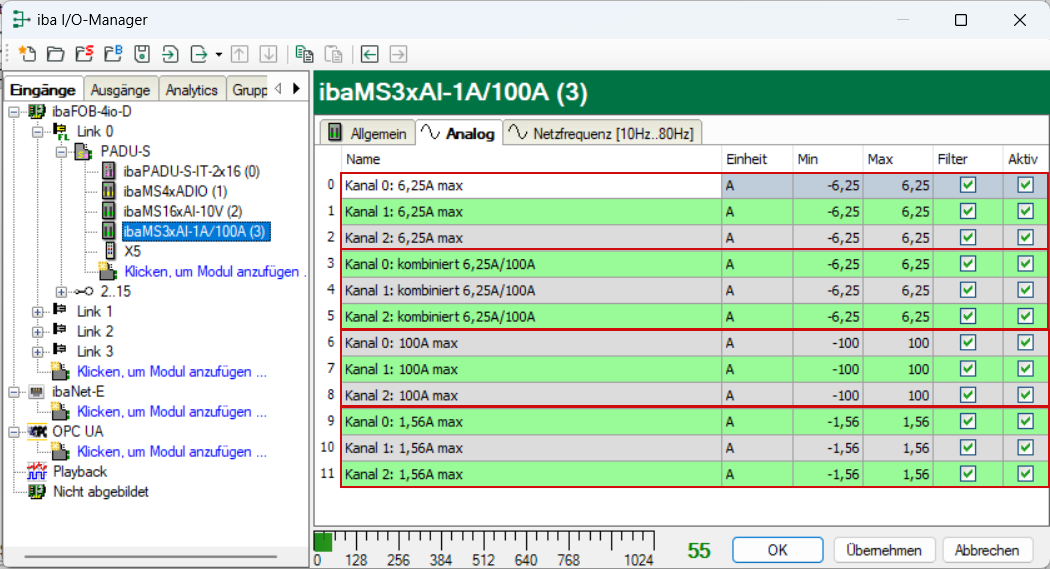
Task: Click the copy toolbar icon
Action: click(305, 54)
